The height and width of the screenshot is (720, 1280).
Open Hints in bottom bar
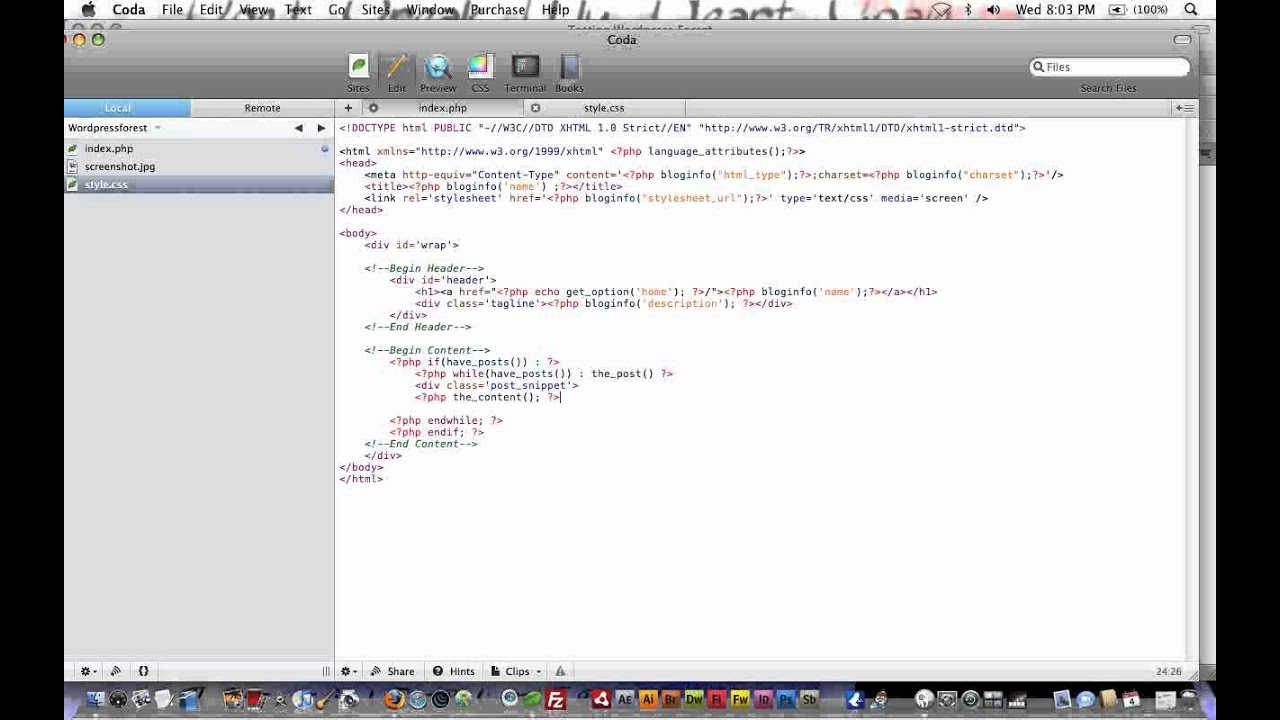pyautogui.click(x=454, y=671)
